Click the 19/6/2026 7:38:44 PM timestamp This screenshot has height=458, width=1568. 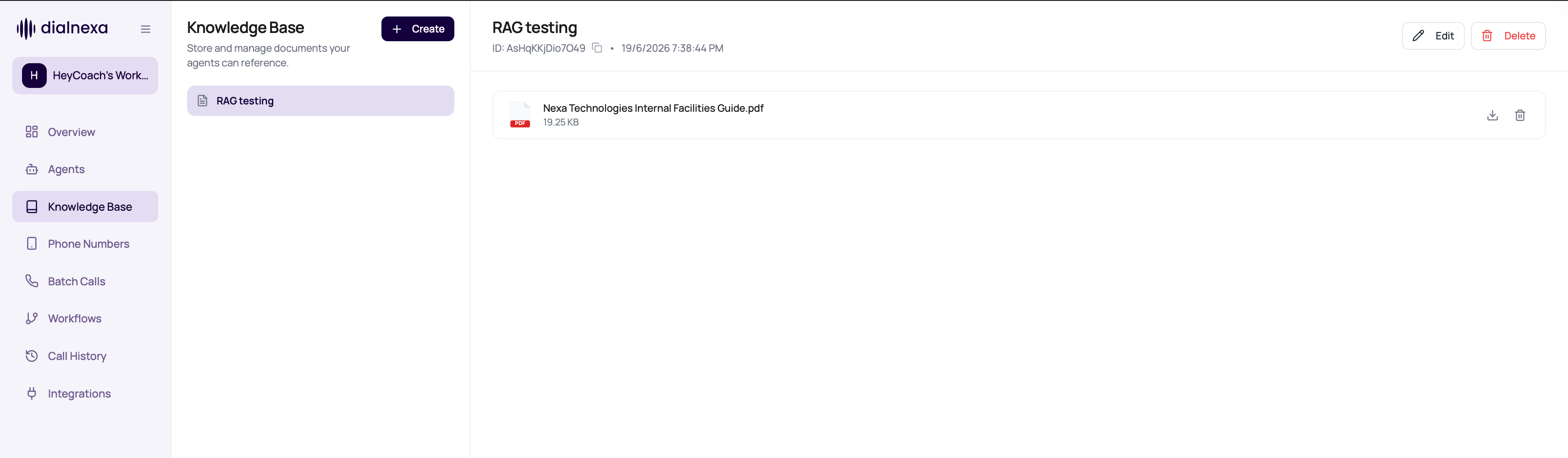672,48
